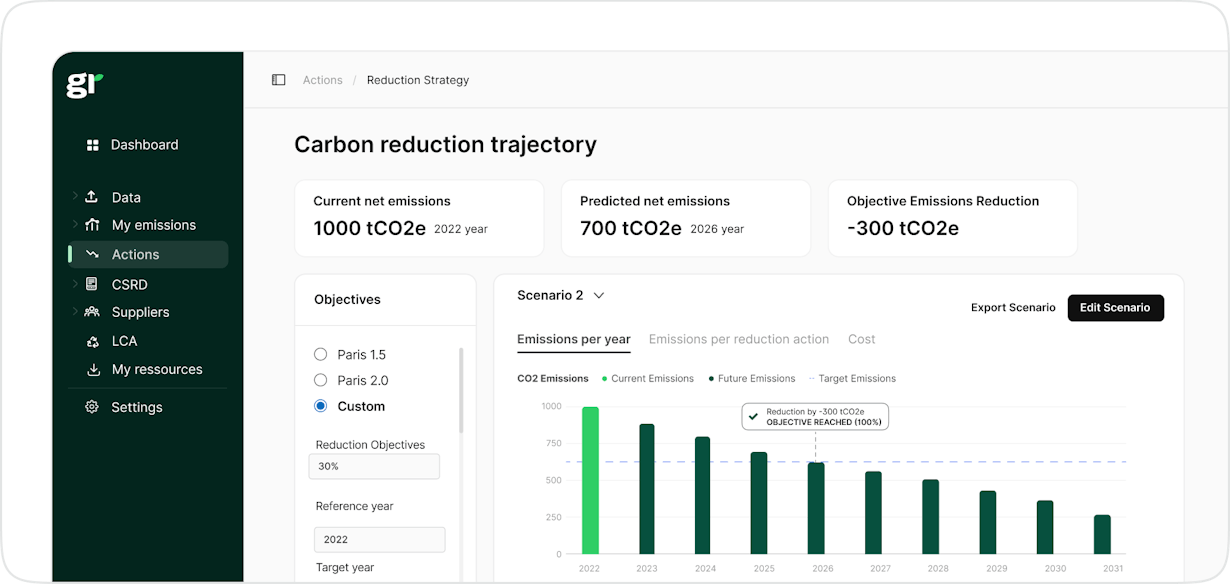Click the CSRD document icon
1230x584 pixels.
pos(92,284)
